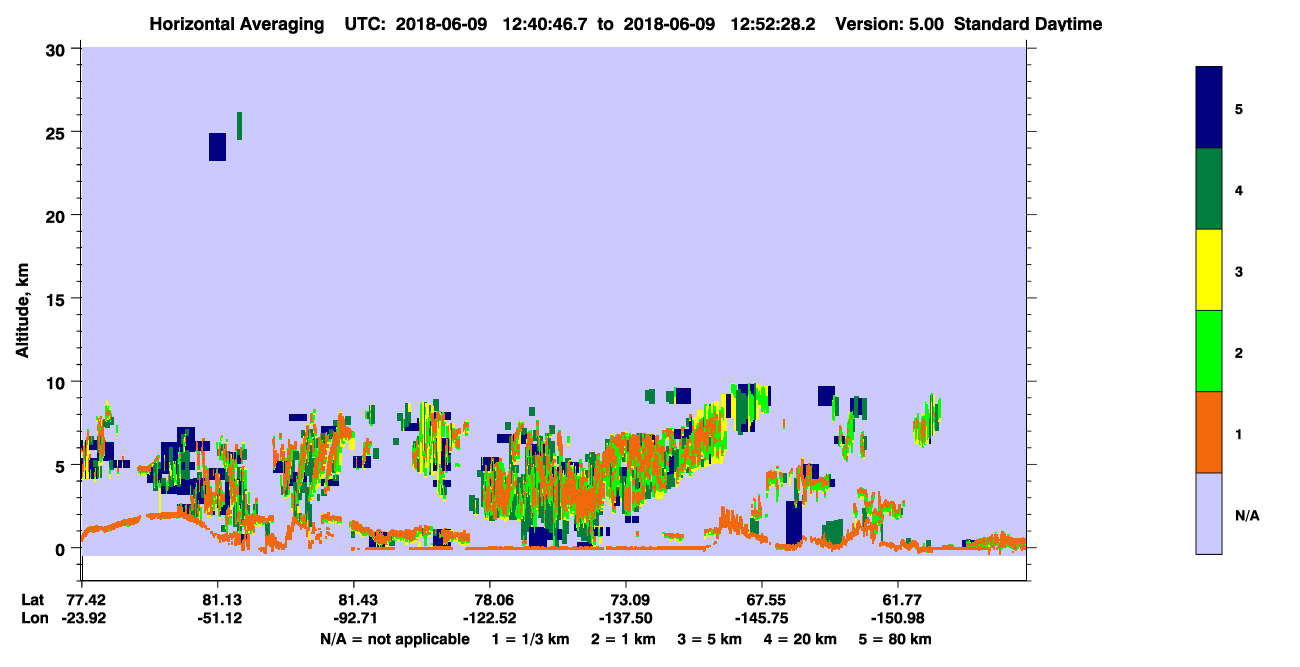
Task: Click the 'N/A' label beside the colorbar
Action: [x=1246, y=516]
